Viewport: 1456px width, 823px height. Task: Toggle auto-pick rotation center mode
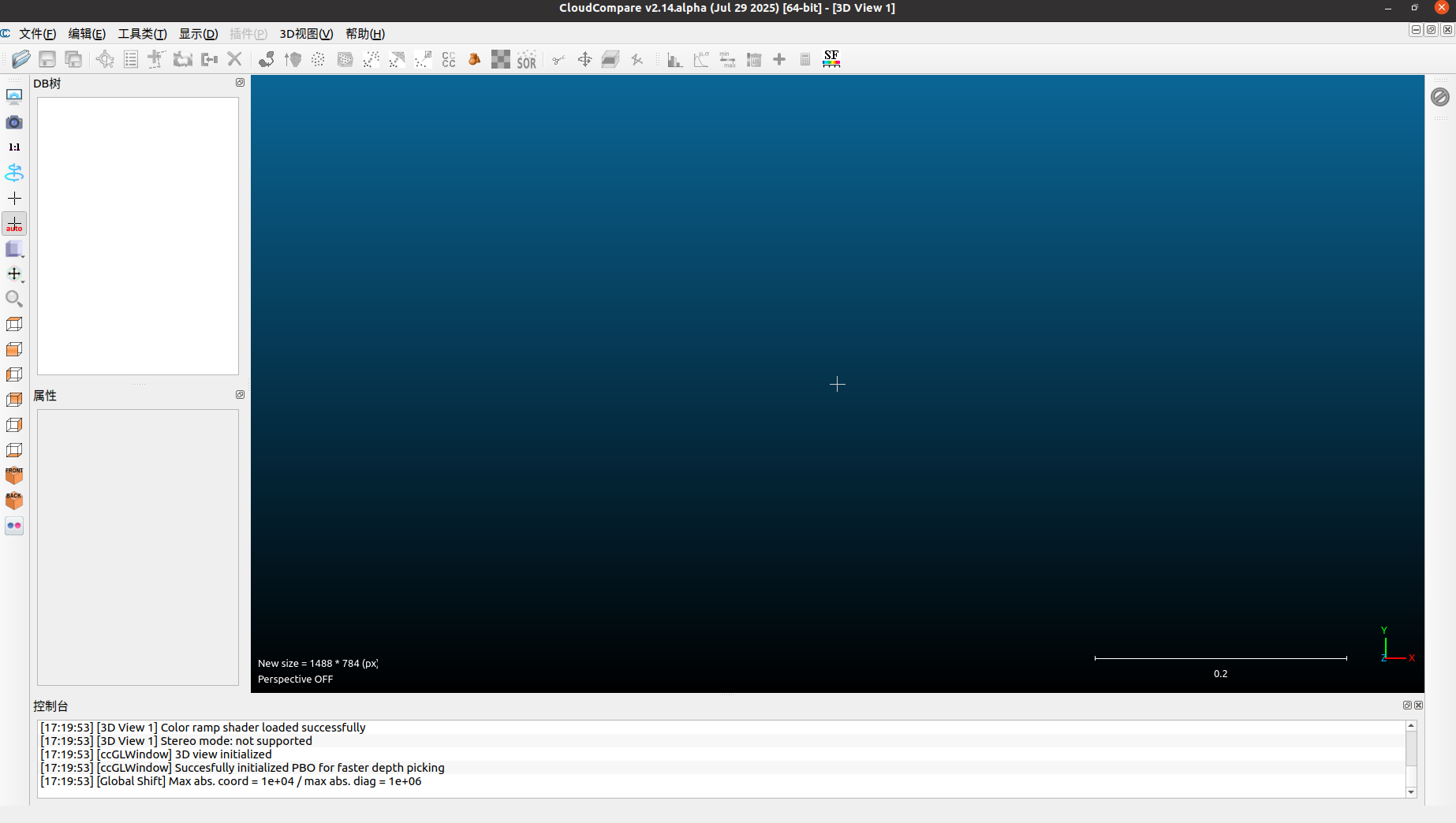[14, 224]
